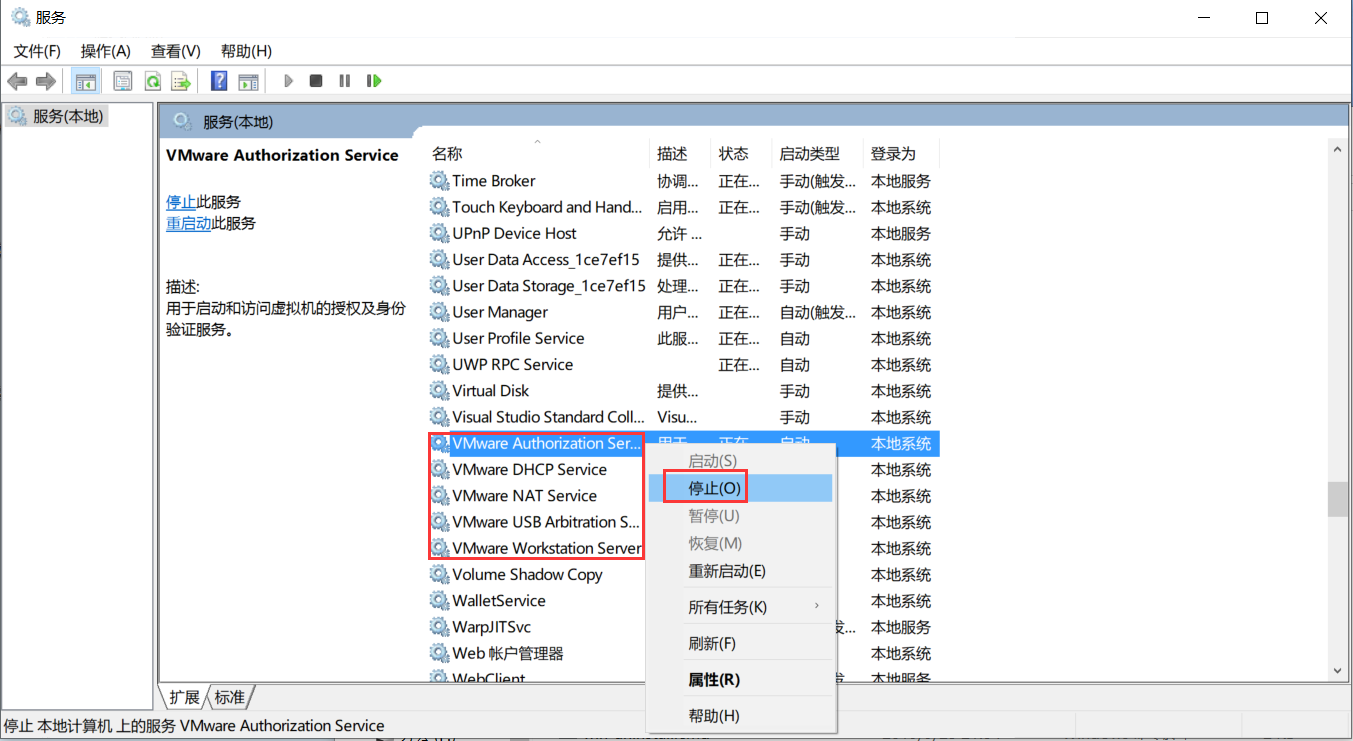Image resolution: width=1353 pixels, height=741 pixels.
Task: Switch to the 标准 tab
Action: pyautogui.click(x=229, y=697)
